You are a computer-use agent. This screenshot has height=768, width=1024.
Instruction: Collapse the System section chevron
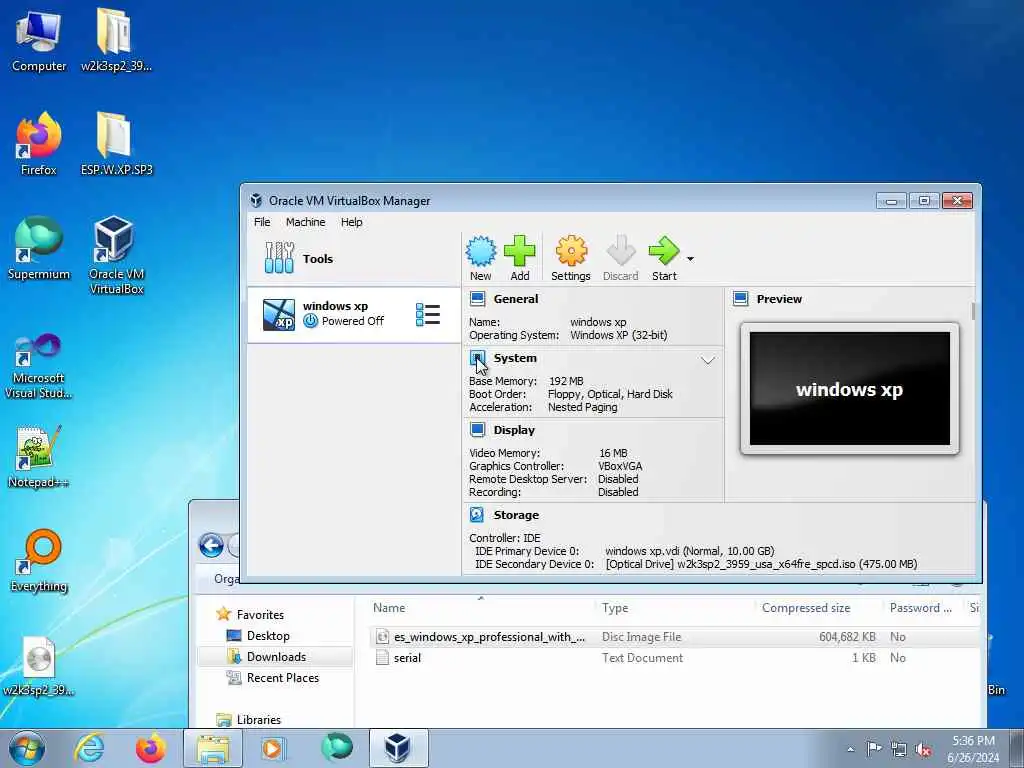point(708,360)
